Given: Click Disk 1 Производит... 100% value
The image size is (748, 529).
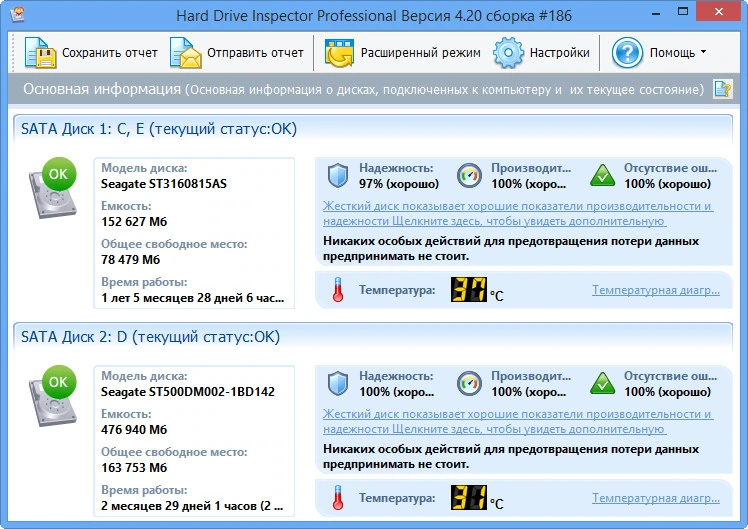Looking at the screenshot, I should (x=529, y=184).
